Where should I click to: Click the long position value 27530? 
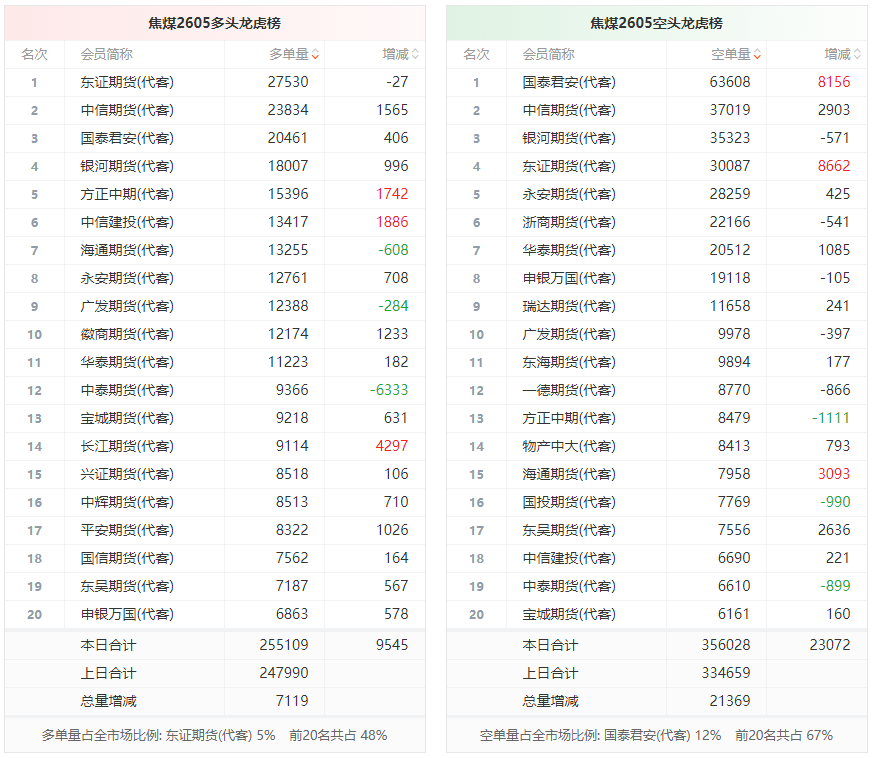click(x=288, y=82)
